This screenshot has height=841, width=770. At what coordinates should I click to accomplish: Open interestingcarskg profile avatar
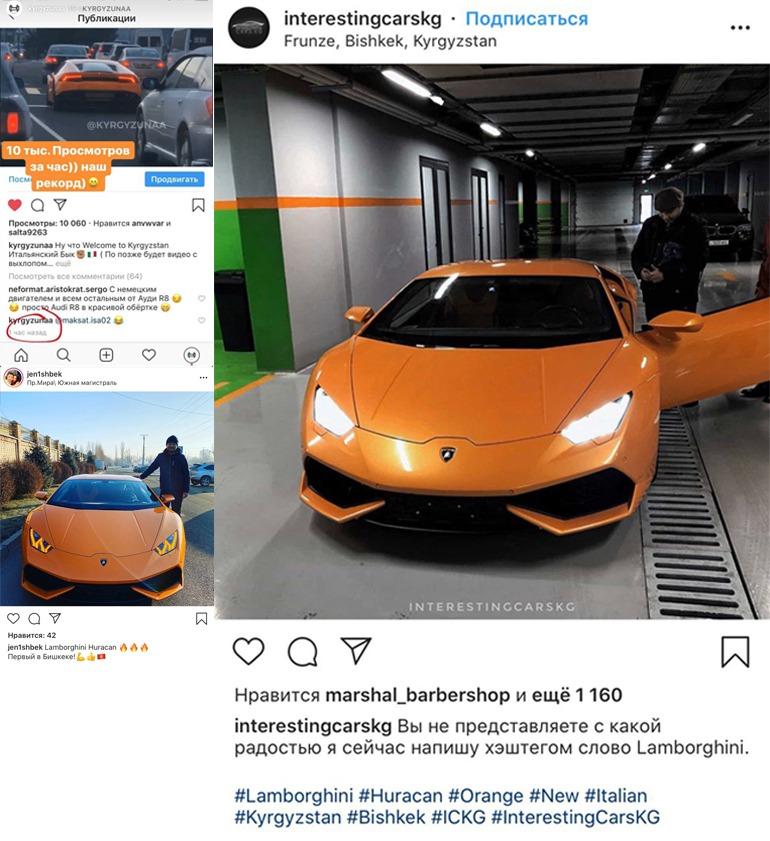pos(248,28)
